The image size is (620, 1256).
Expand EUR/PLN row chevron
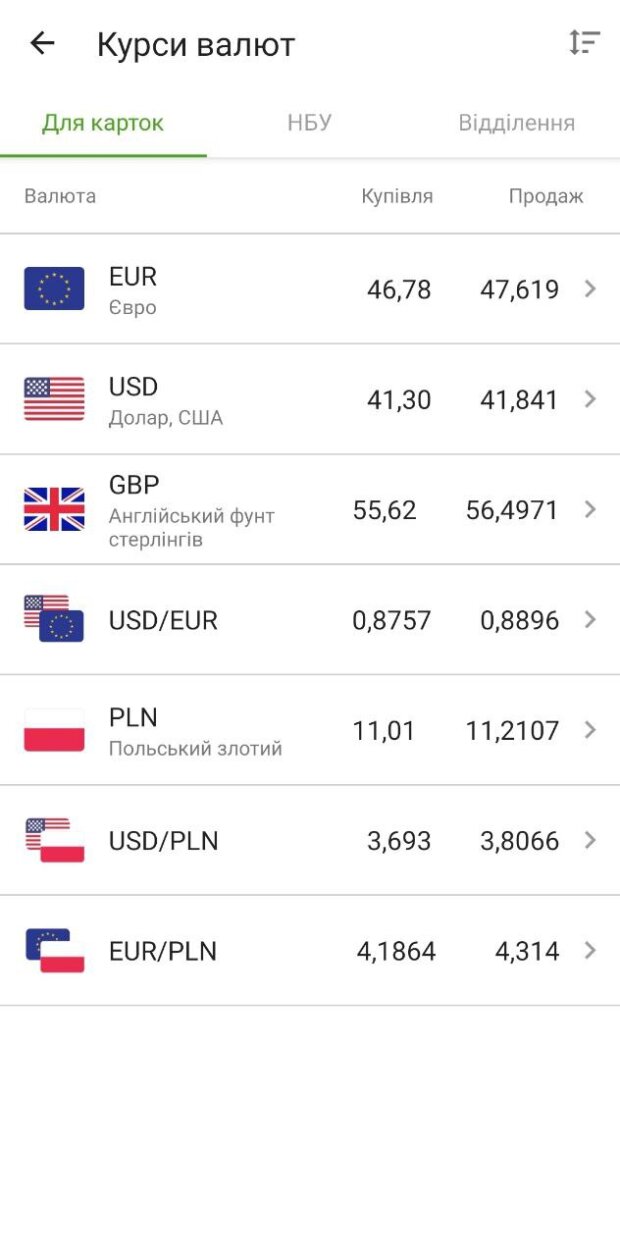tap(590, 950)
